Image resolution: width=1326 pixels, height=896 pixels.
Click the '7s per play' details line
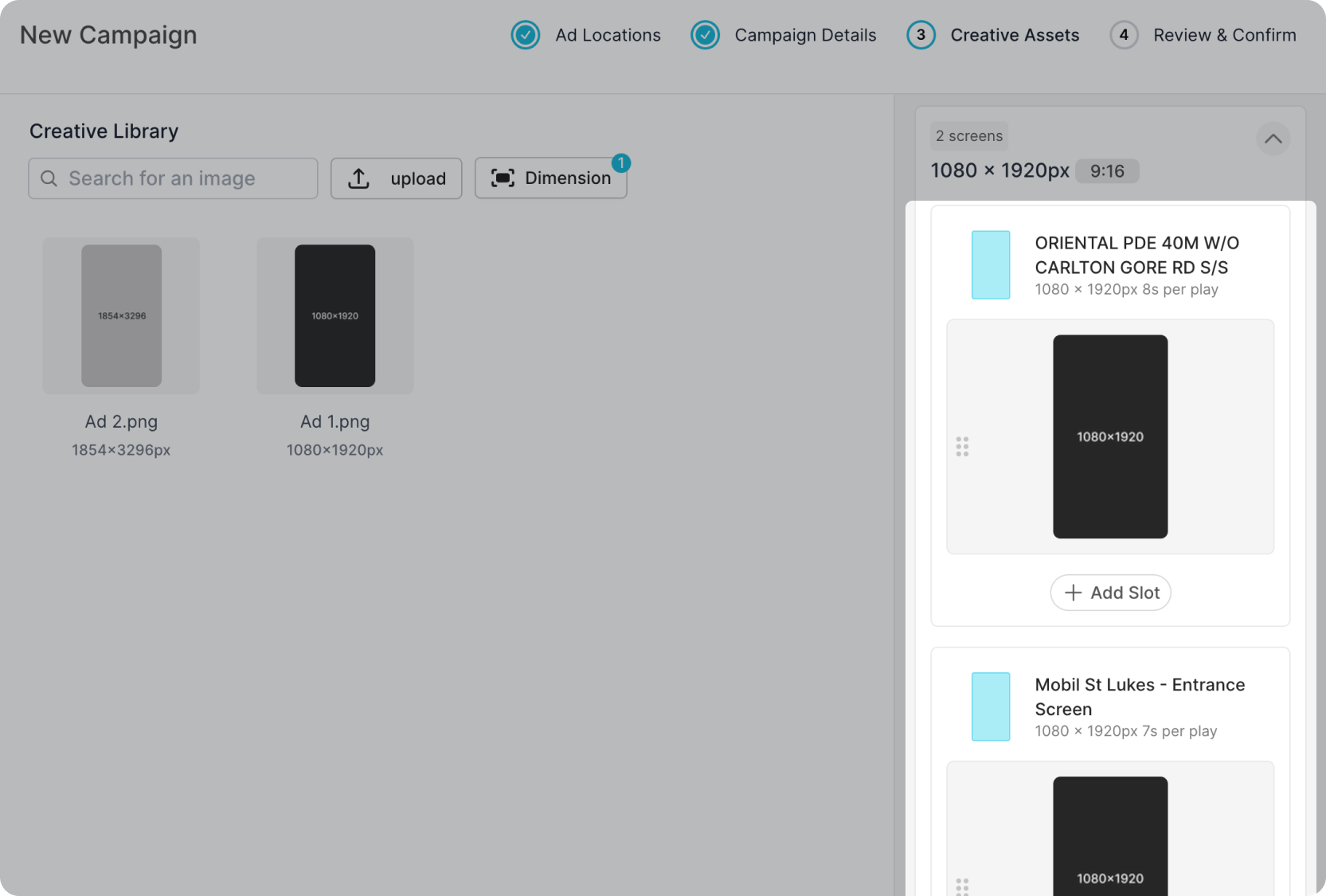pyautogui.click(x=1126, y=731)
